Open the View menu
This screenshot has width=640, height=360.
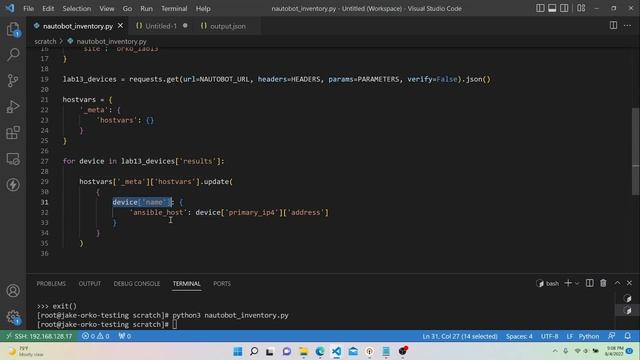(107, 8)
